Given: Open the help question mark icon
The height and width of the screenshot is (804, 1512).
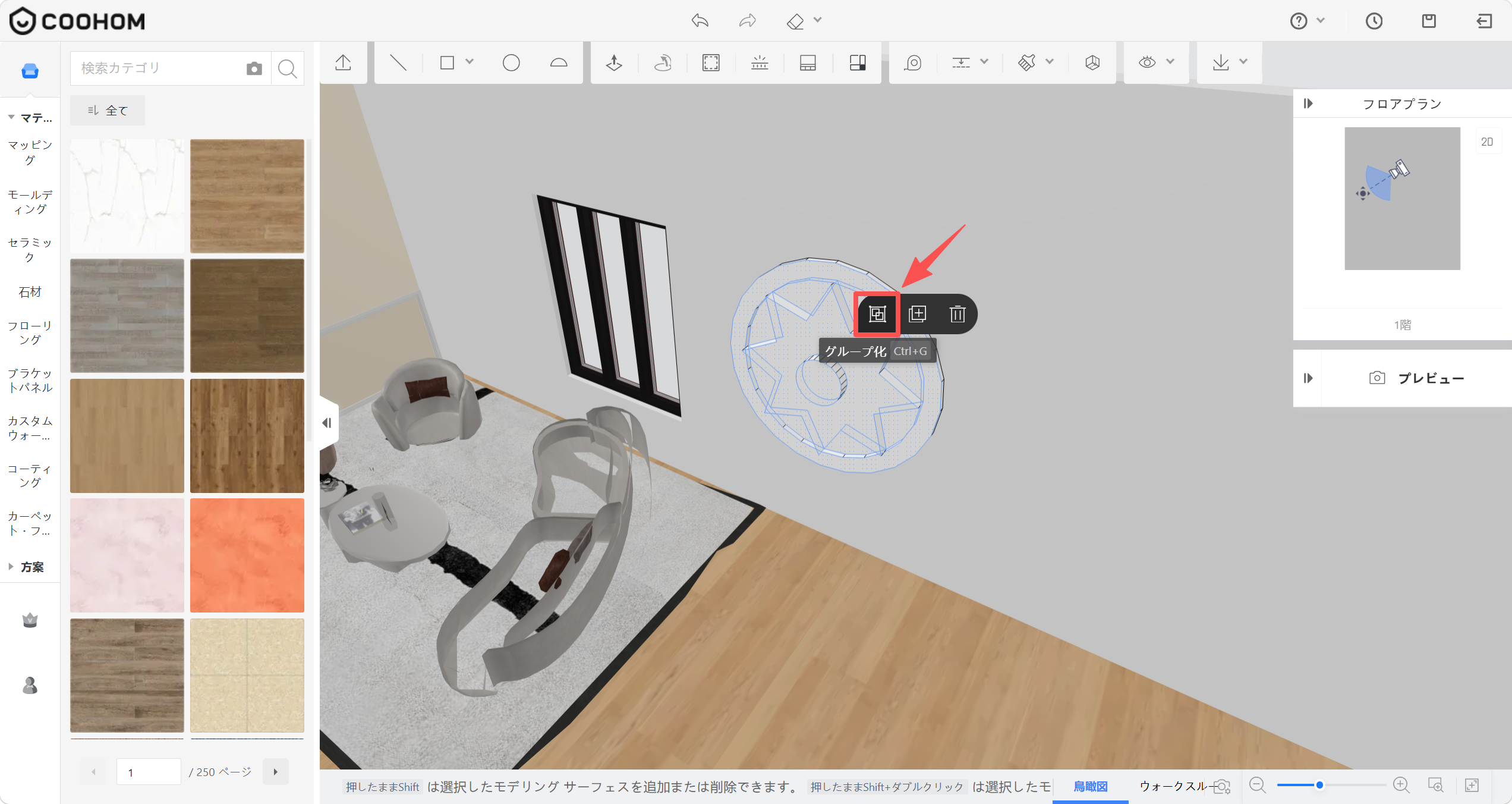Looking at the screenshot, I should click(1298, 21).
